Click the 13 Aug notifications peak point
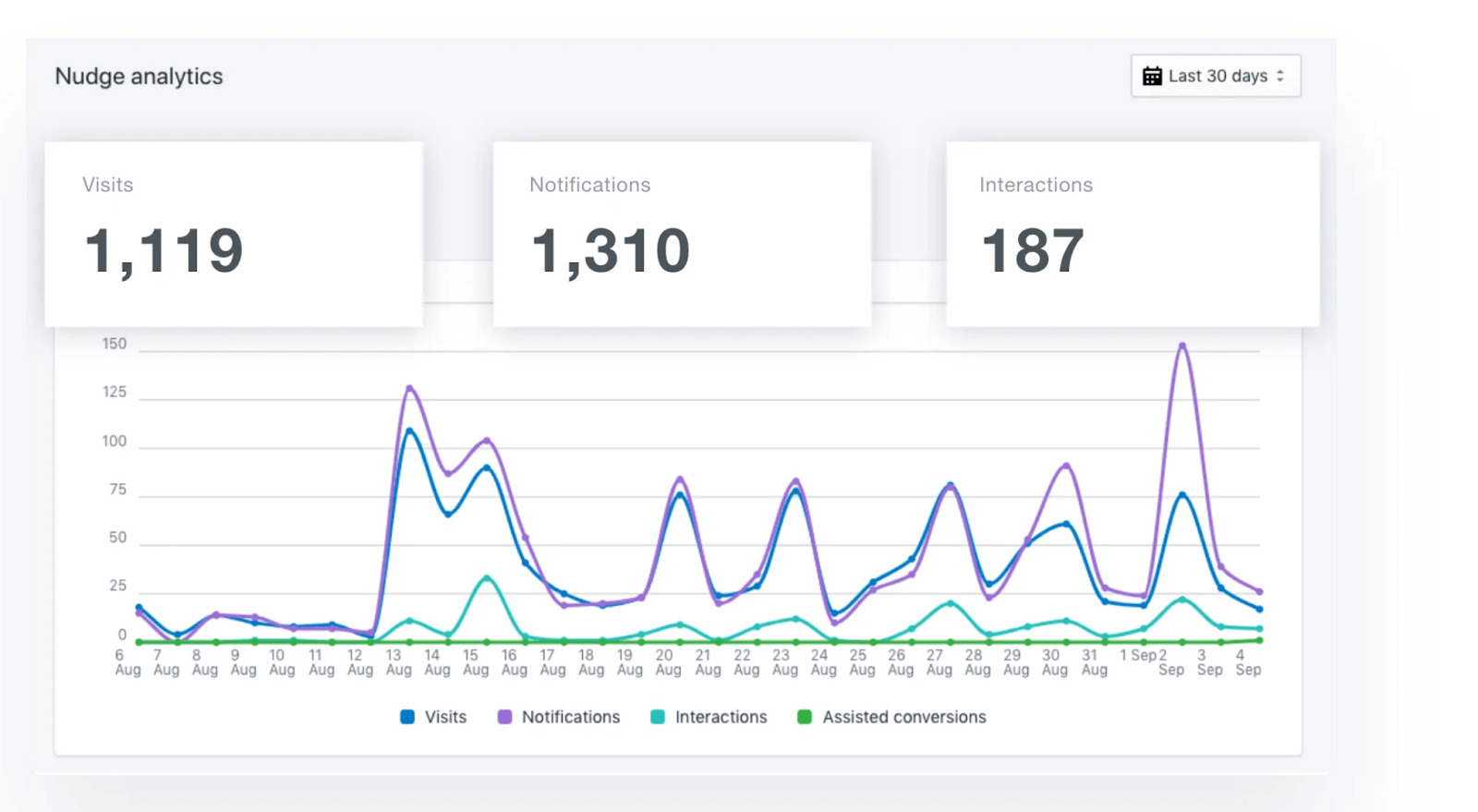This screenshot has width=1478, height=812. [409, 388]
